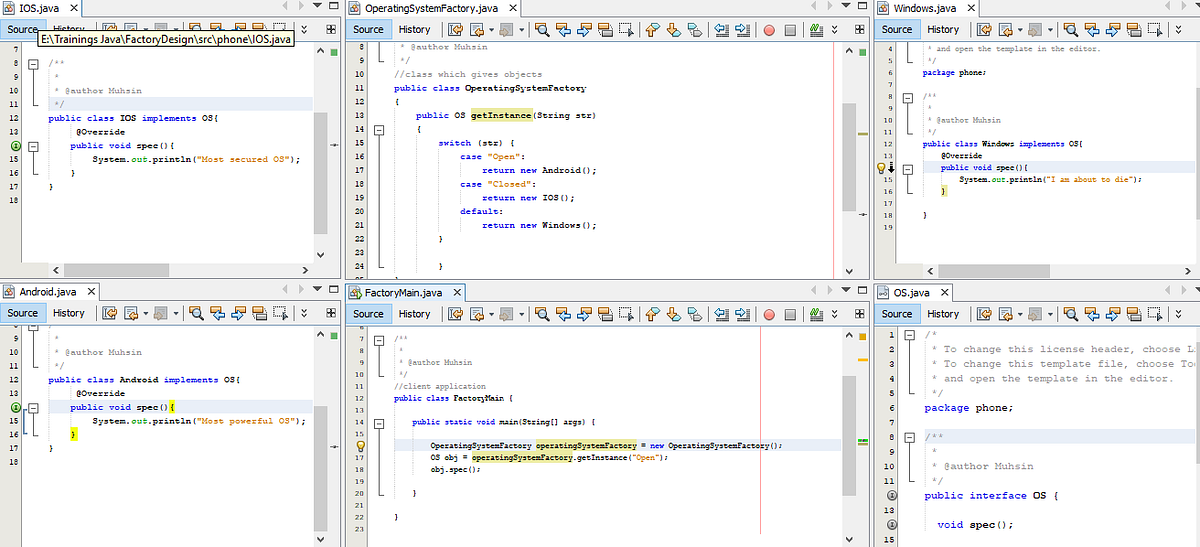Screen dimensions: 1200x547
Task: Click green implements marker in Android.java gutter
Action: point(15,407)
